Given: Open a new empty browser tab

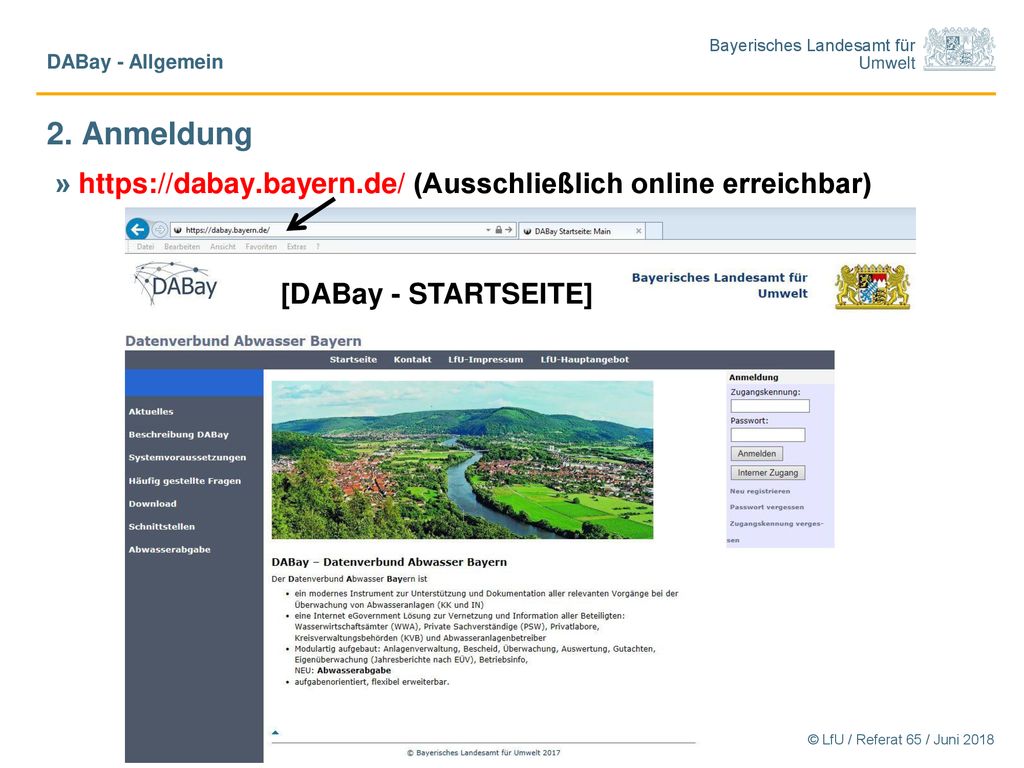Looking at the screenshot, I should coord(655,231).
